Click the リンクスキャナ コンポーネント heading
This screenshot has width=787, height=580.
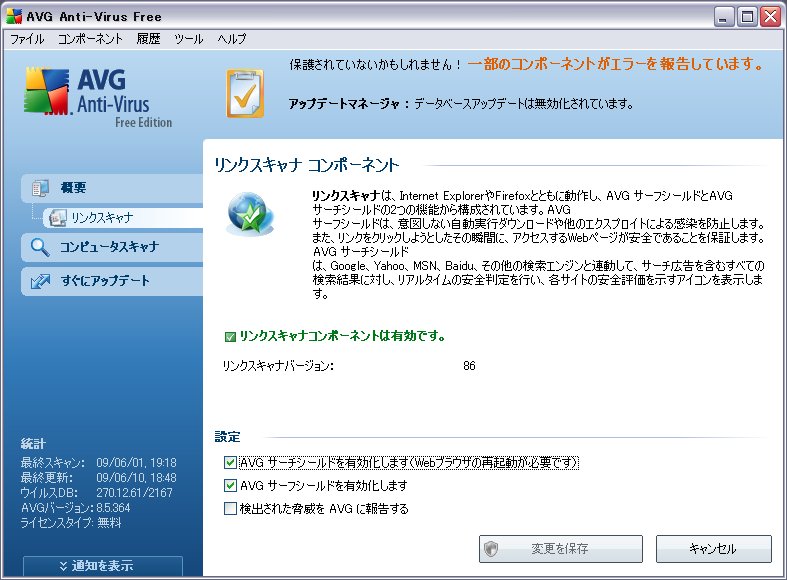307,165
